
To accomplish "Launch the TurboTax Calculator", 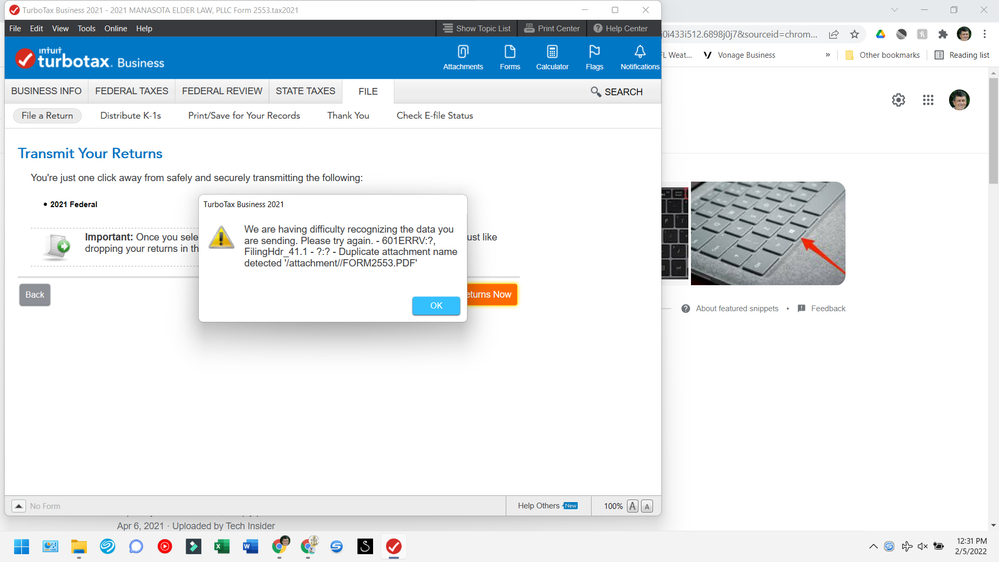I will [x=552, y=57].
